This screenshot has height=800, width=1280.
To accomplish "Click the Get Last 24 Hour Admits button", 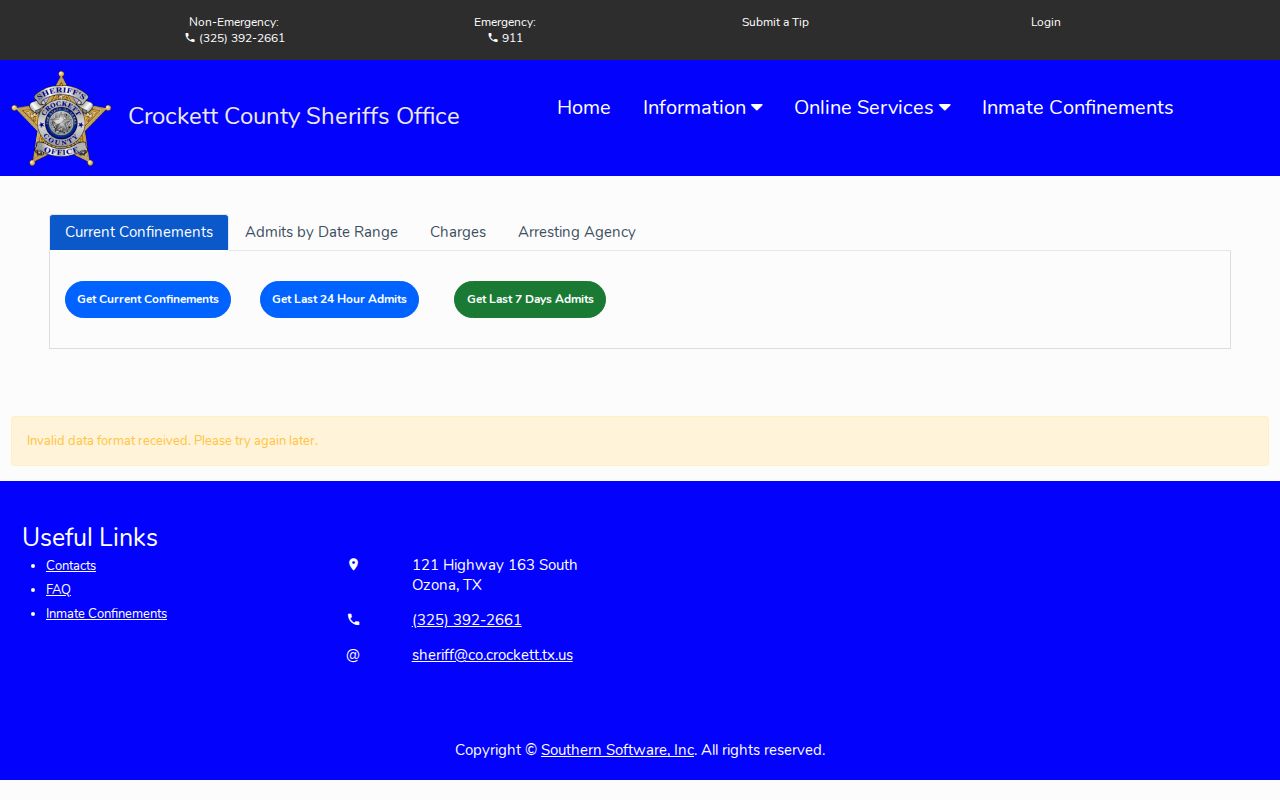I will 339,299.
